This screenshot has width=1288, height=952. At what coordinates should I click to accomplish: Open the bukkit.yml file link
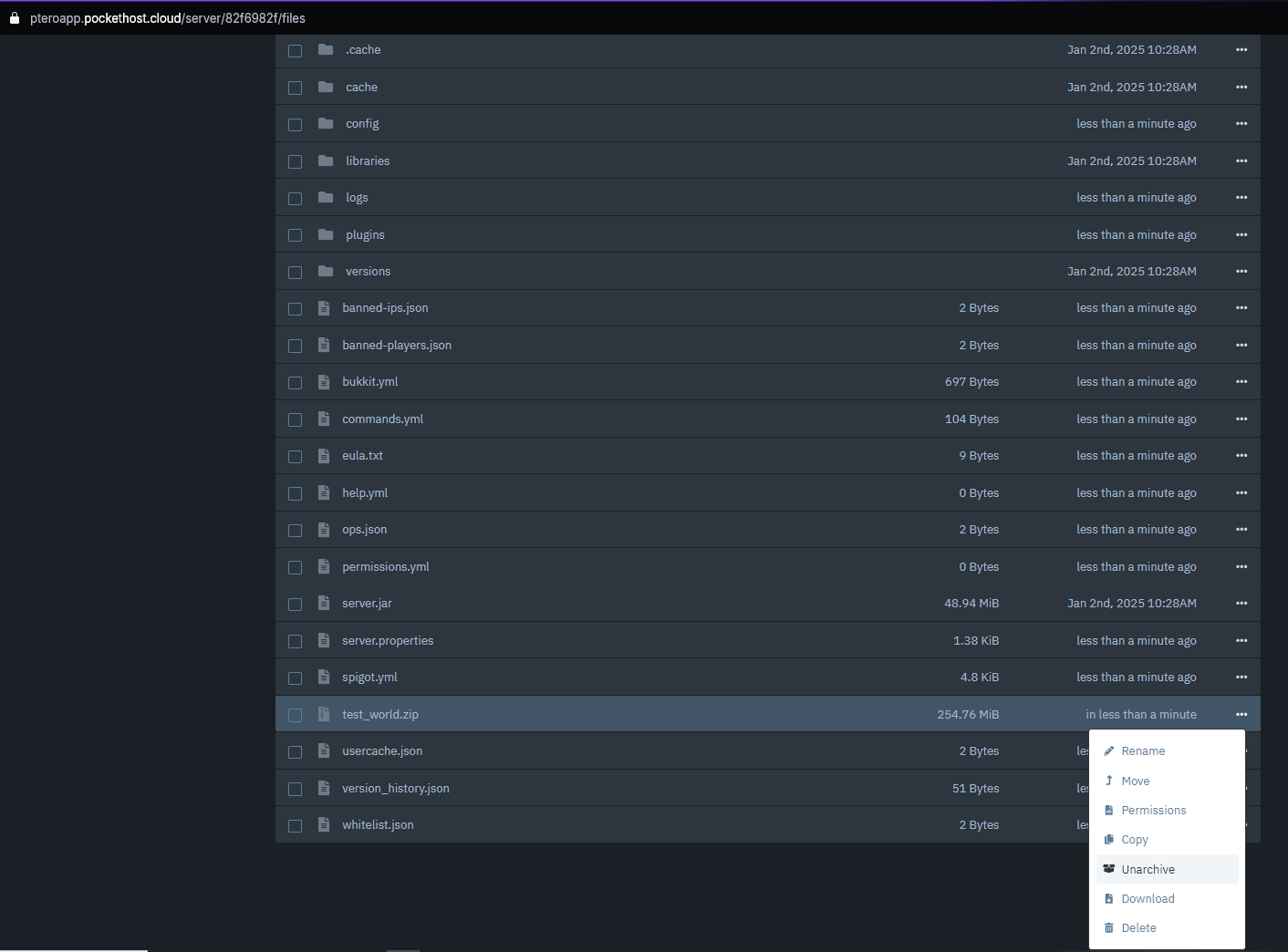pyautogui.click(x=370, y=381)
